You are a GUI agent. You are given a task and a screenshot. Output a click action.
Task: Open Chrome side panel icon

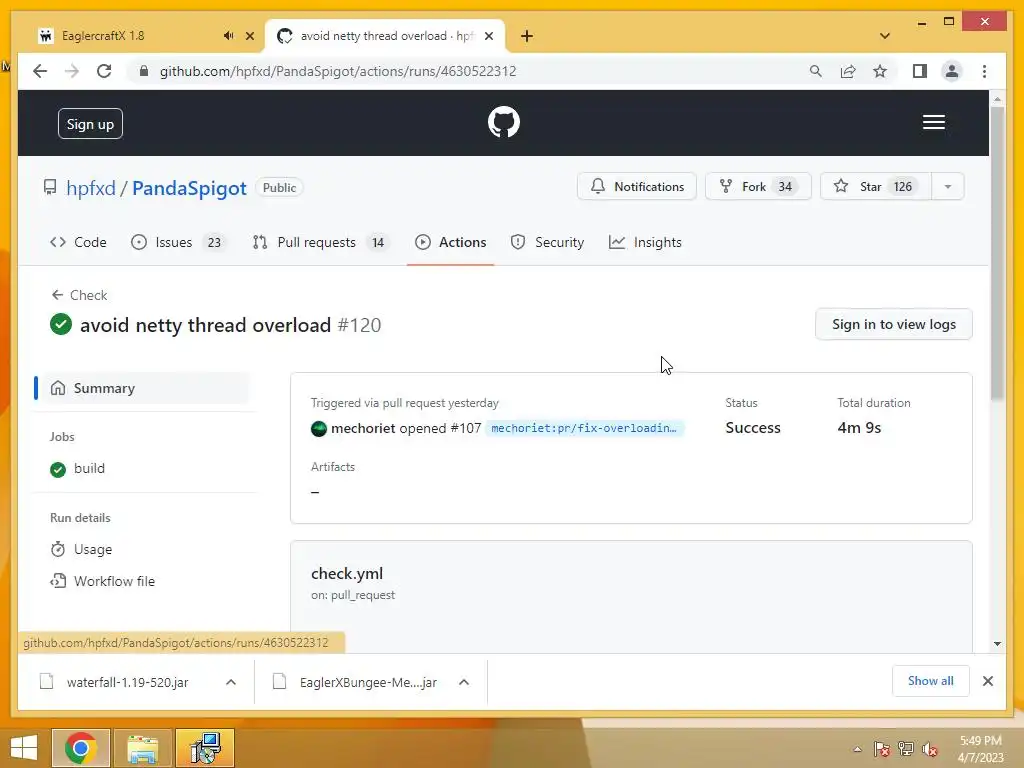point(920,71)
